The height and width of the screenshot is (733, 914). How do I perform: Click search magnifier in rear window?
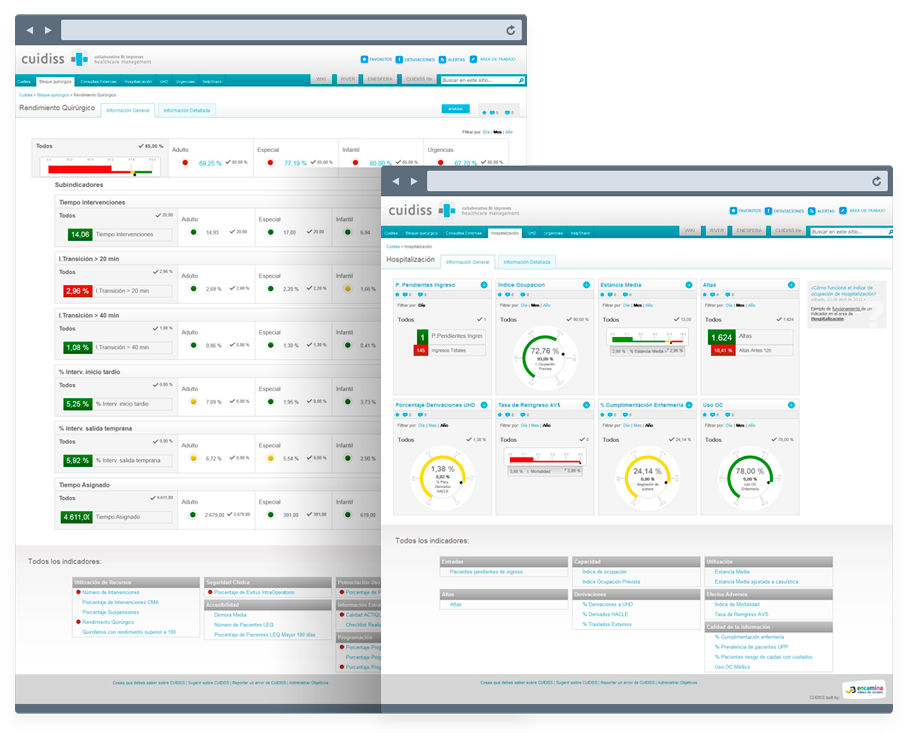coord(521,80)
